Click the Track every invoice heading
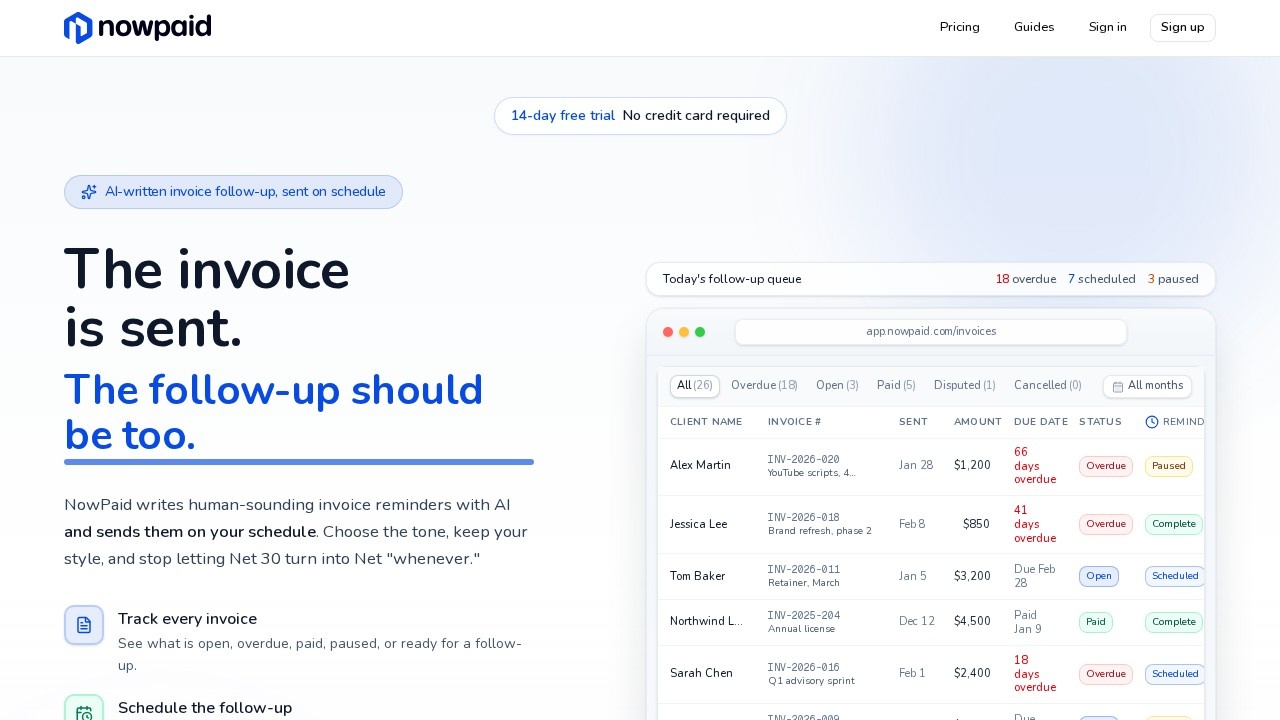Image resolution: width=1280 pixels, height=720 pixels. (x=187, y=619)
